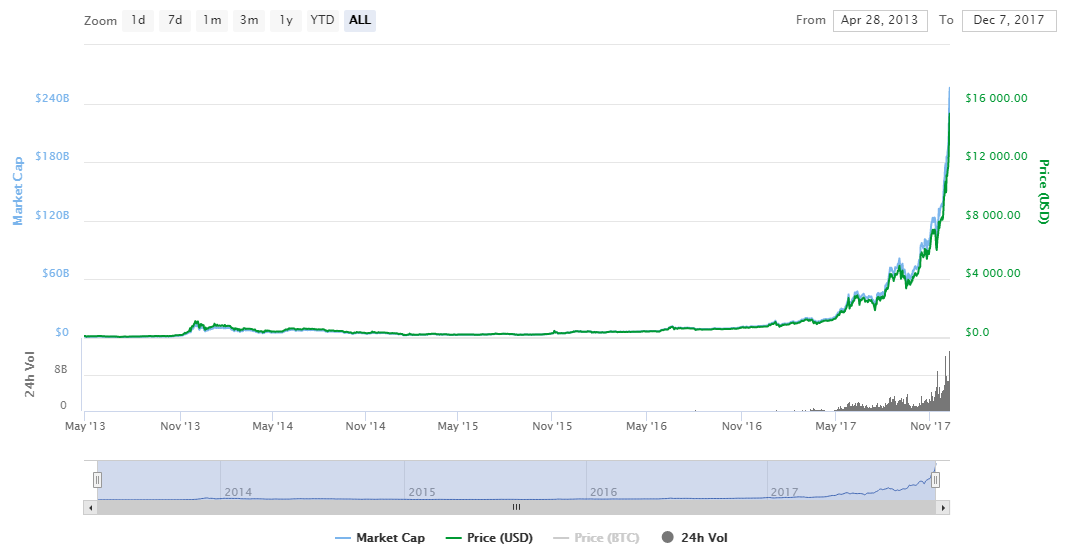1083x555 pixels.
Task: Select the 1y zoom range
Action: tap(286, 20)
